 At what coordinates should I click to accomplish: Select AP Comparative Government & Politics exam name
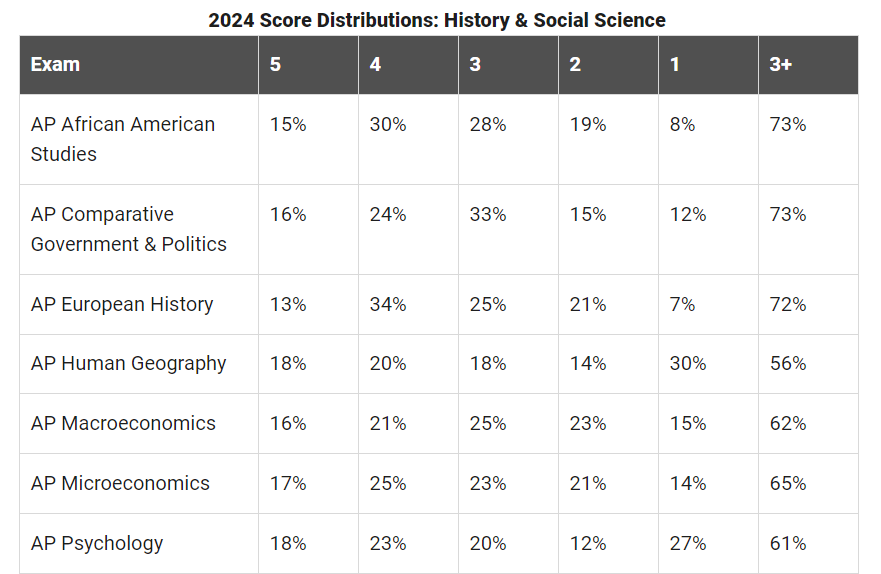point(128,229)
